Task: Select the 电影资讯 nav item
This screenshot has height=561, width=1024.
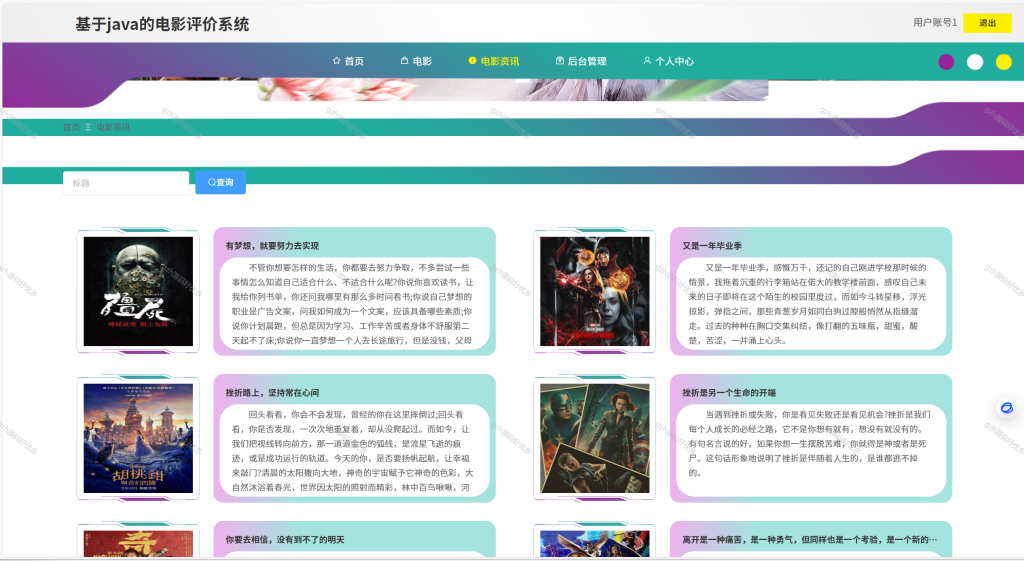Action: [494, 61]
